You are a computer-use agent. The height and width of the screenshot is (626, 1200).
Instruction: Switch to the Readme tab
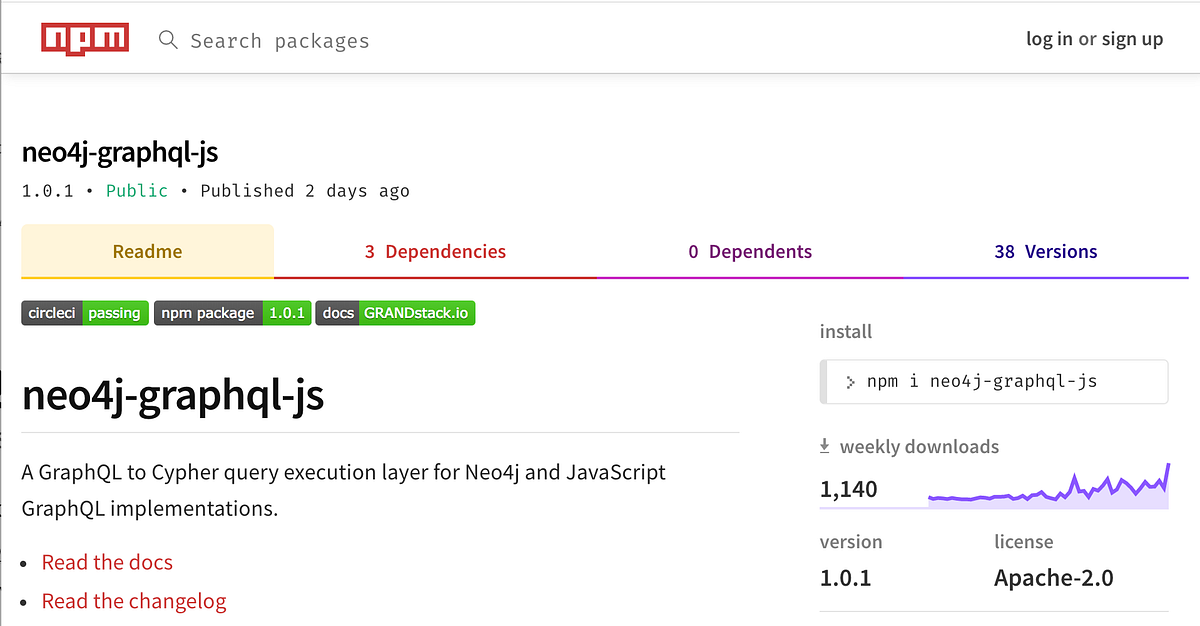point(147,252)
